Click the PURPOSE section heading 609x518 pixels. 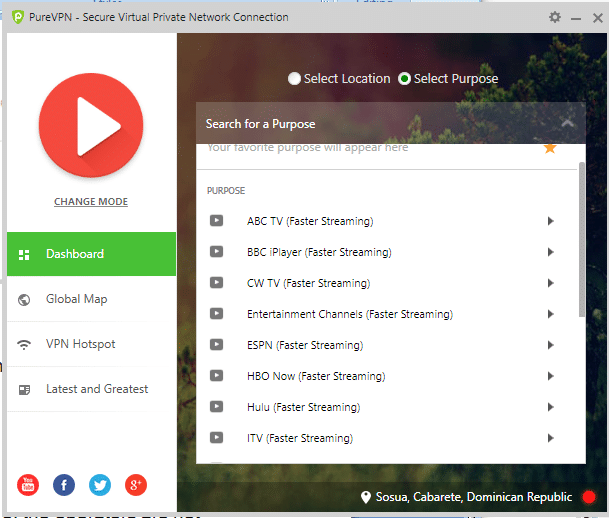click(x=226, y=191)
